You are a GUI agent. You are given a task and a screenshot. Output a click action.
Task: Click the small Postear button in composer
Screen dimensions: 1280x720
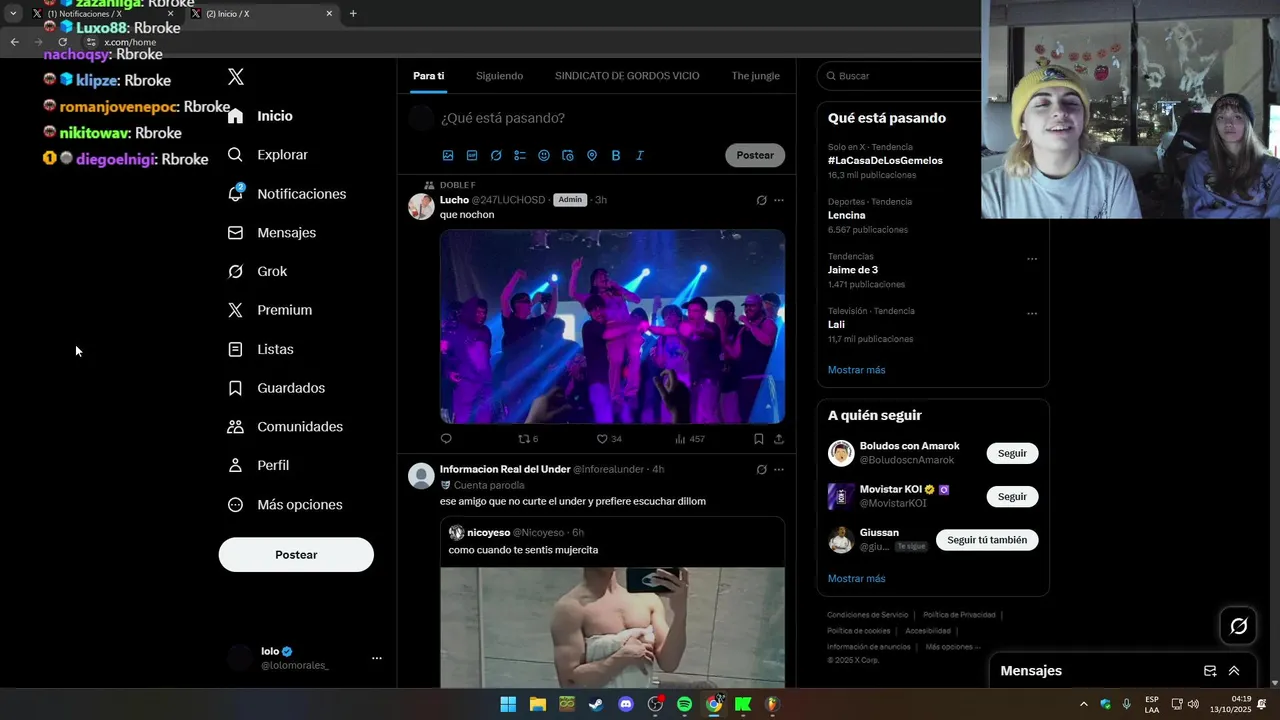(x=755, y=155)
